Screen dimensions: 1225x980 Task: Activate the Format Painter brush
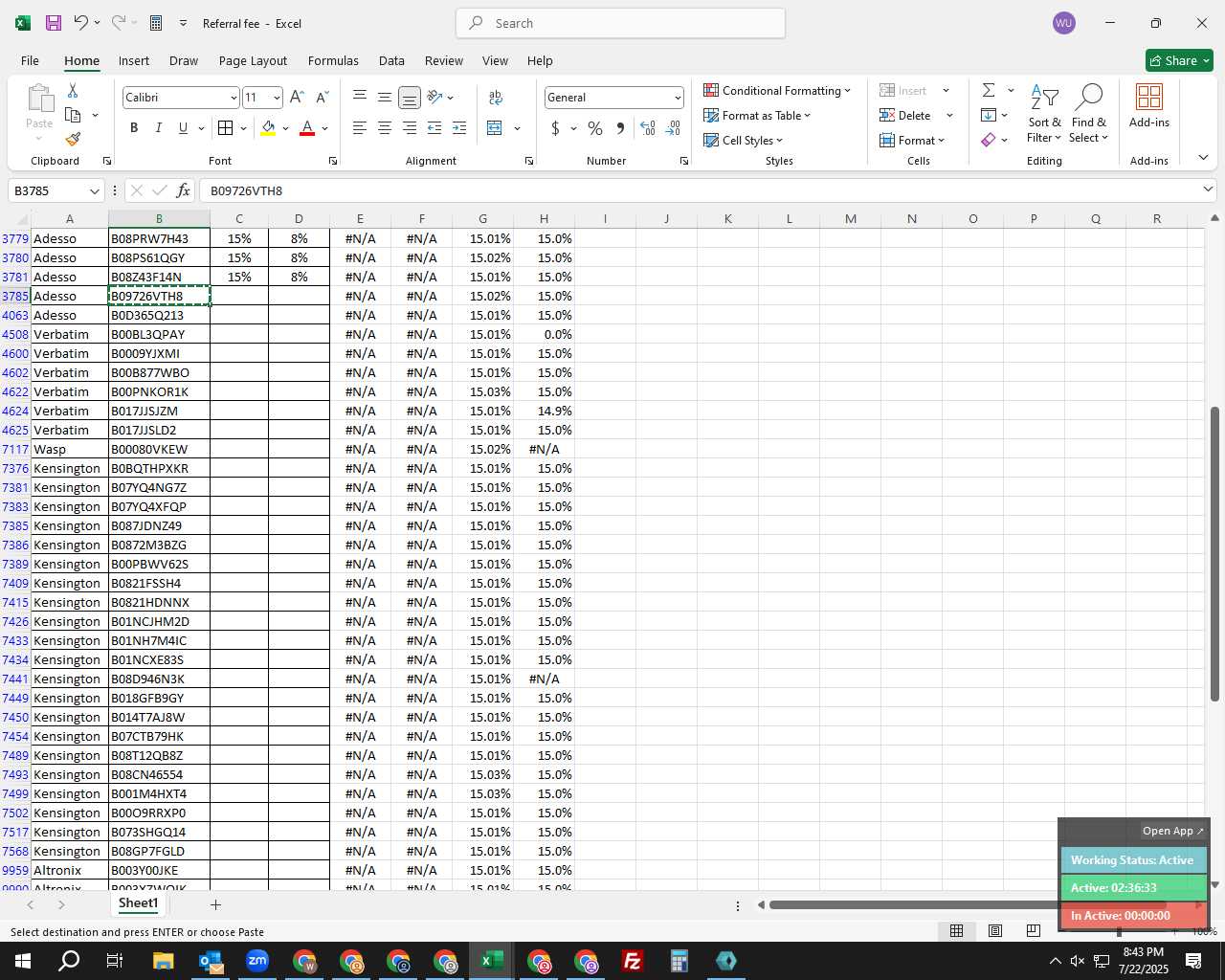tap(73, 139)
